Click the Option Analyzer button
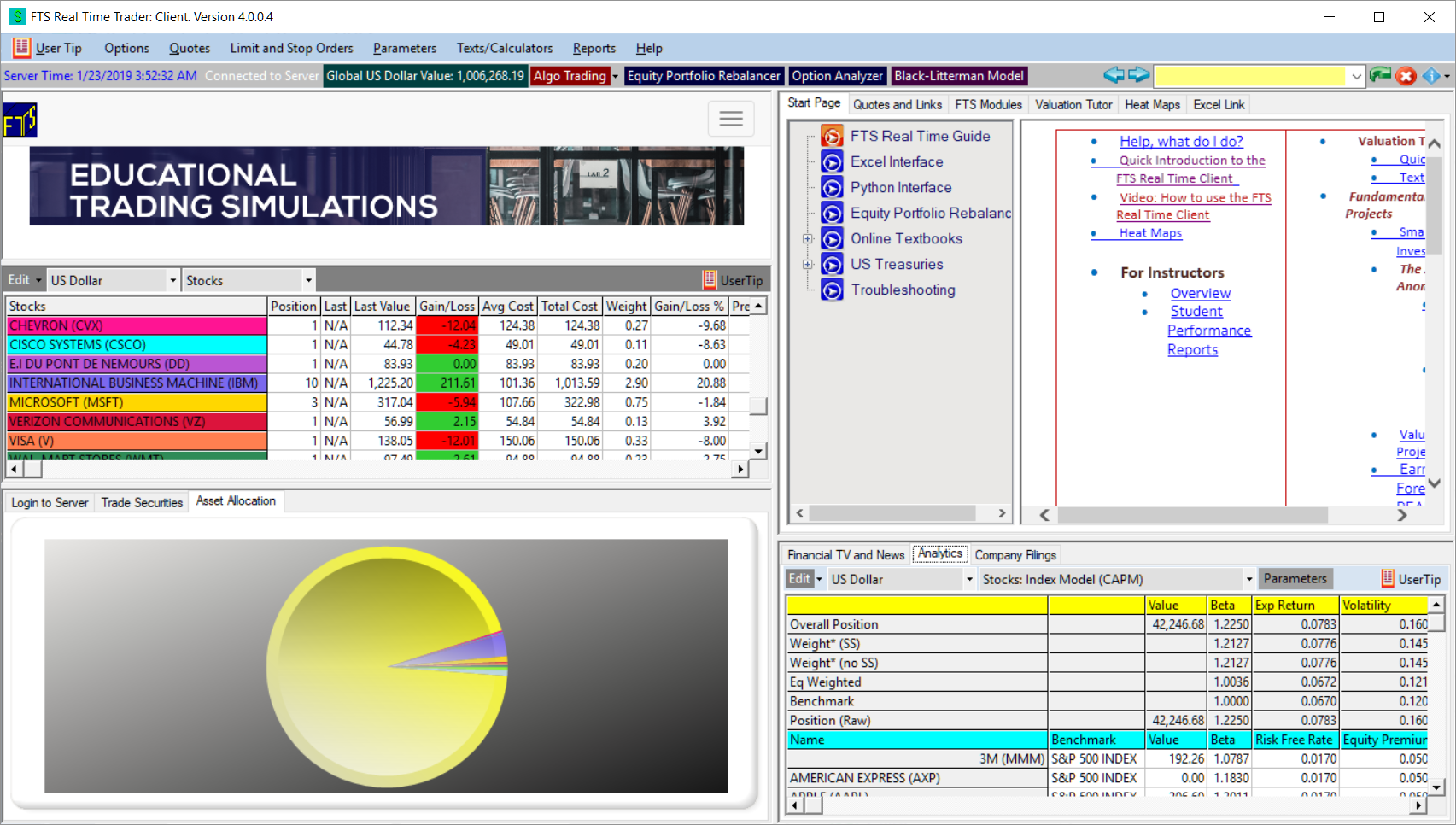The height and width of the screenshot is (825, 1456). pos(837,76)
